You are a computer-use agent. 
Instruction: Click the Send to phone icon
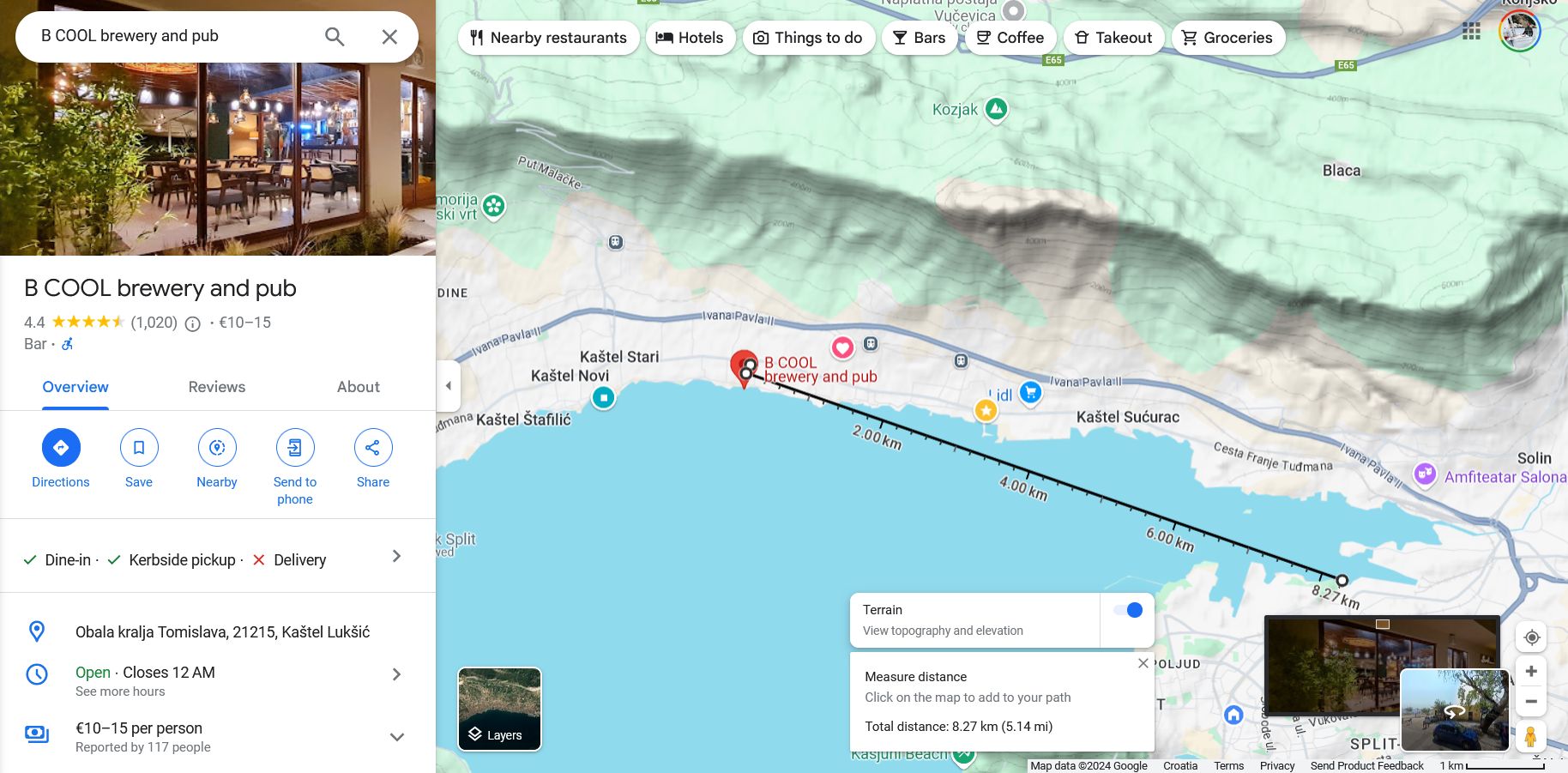[295, 448]
